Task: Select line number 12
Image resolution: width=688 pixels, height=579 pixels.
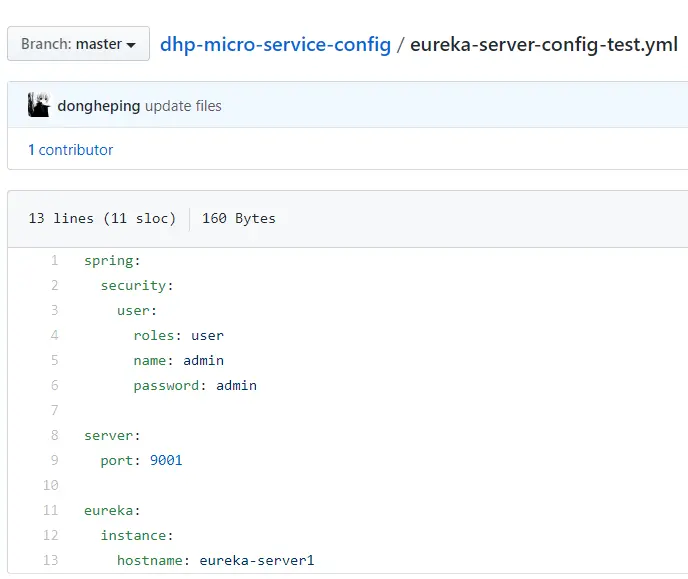Action: (51, 536)
